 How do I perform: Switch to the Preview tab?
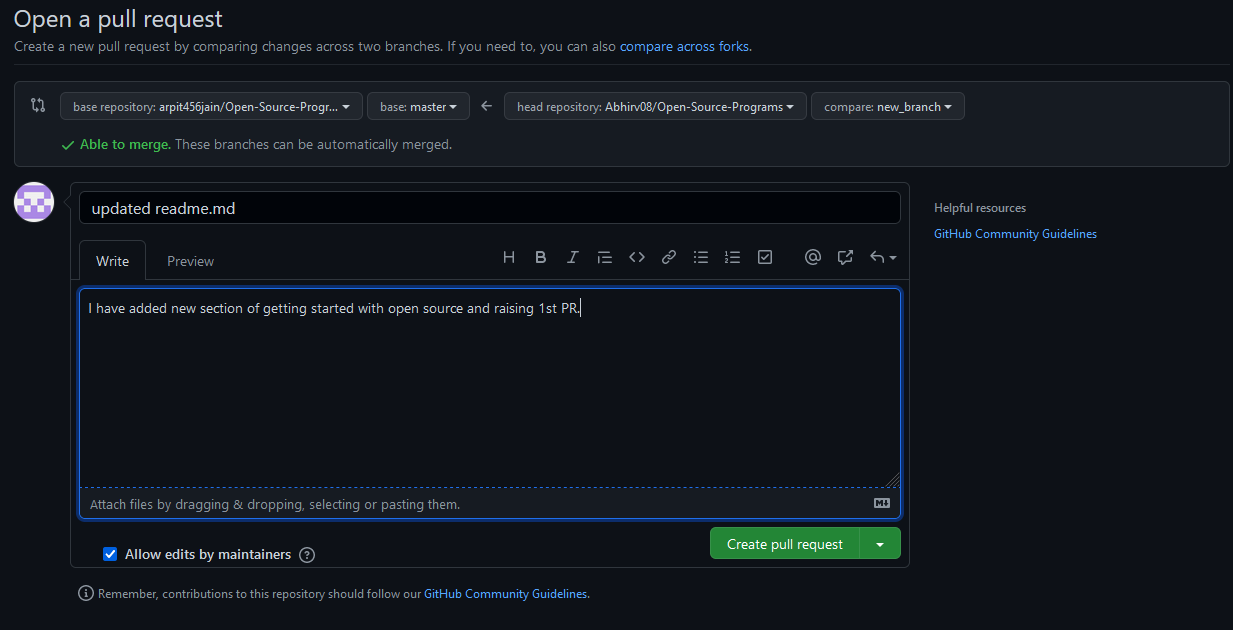pos(190,261)
